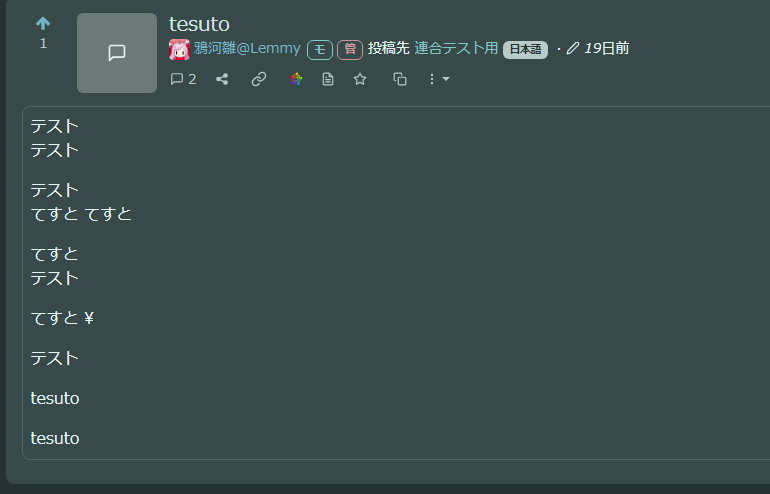
Task: Open author avatar of 鴉河雛@Lemmy
Action: pyautogui.click(x=179, y=49)
